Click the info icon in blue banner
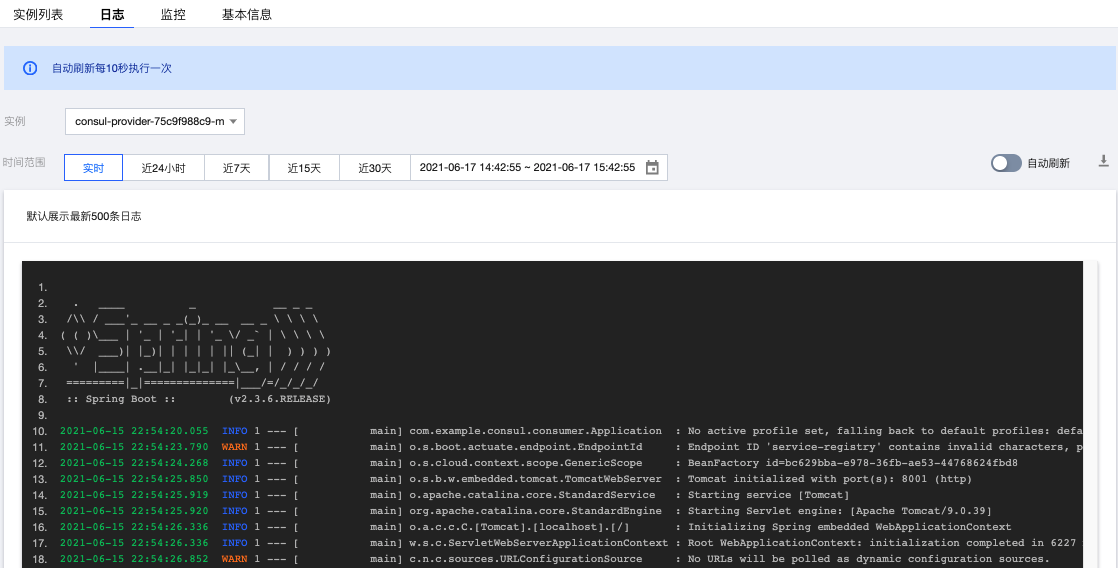The width and height of the screenshot is (1118, 568). pos(30,68)
